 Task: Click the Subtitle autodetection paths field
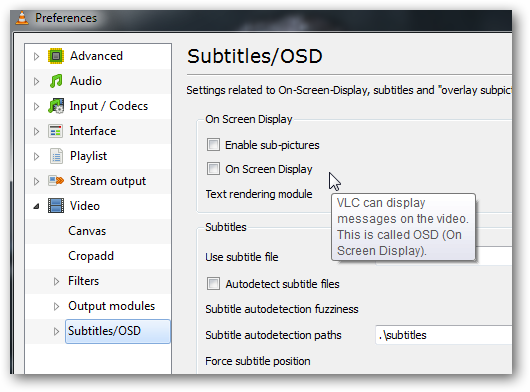point(443,335)
